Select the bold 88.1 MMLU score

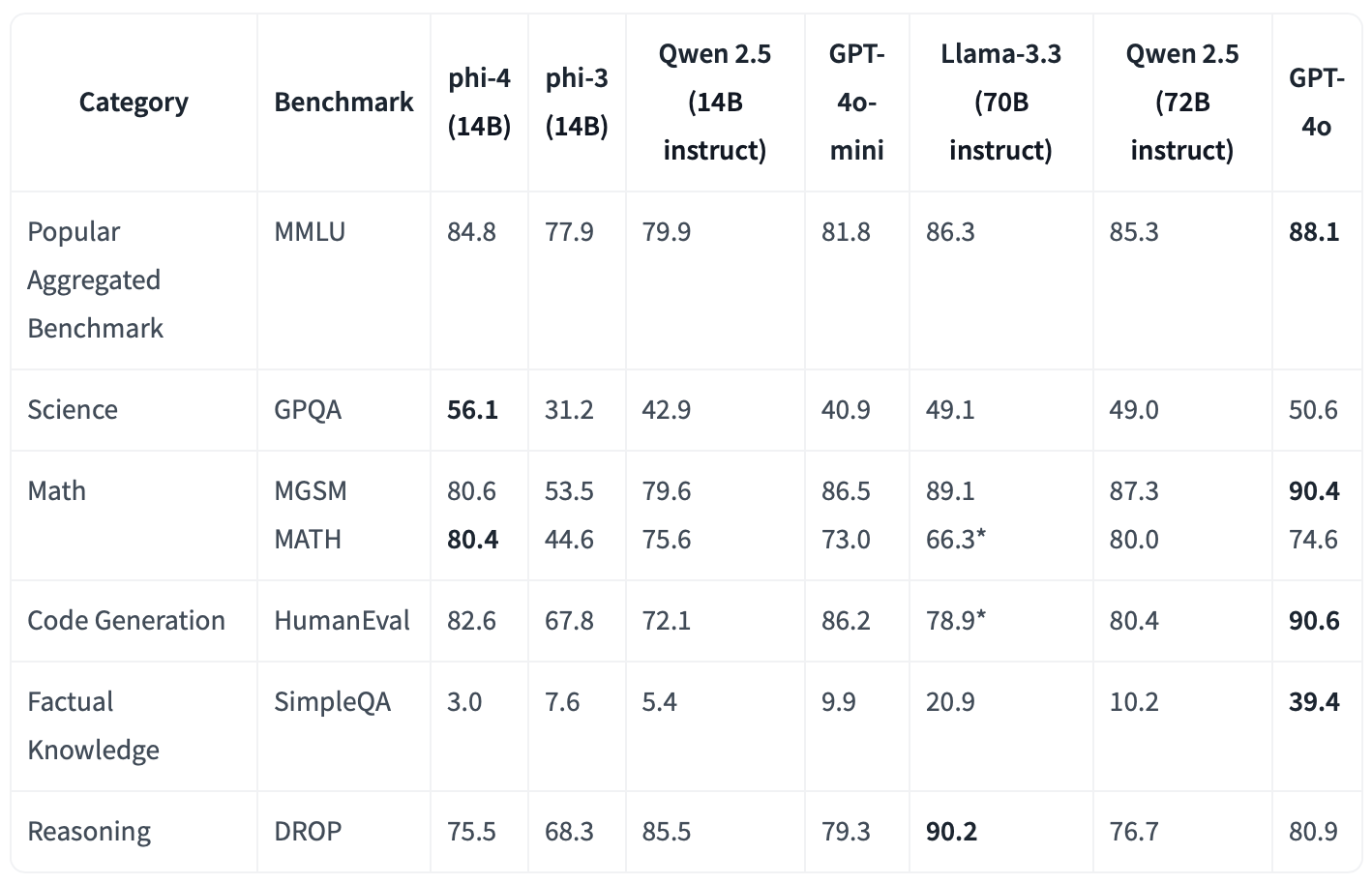coord(1314,232)
